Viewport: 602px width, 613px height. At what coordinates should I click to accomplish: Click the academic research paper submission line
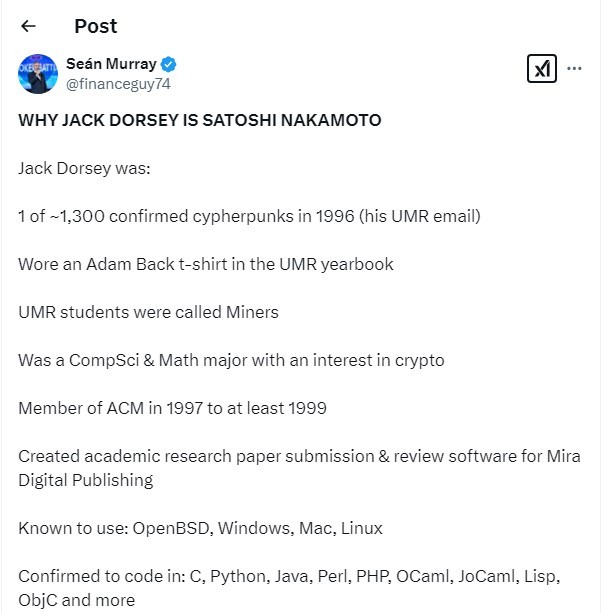(x=299, y=456)
